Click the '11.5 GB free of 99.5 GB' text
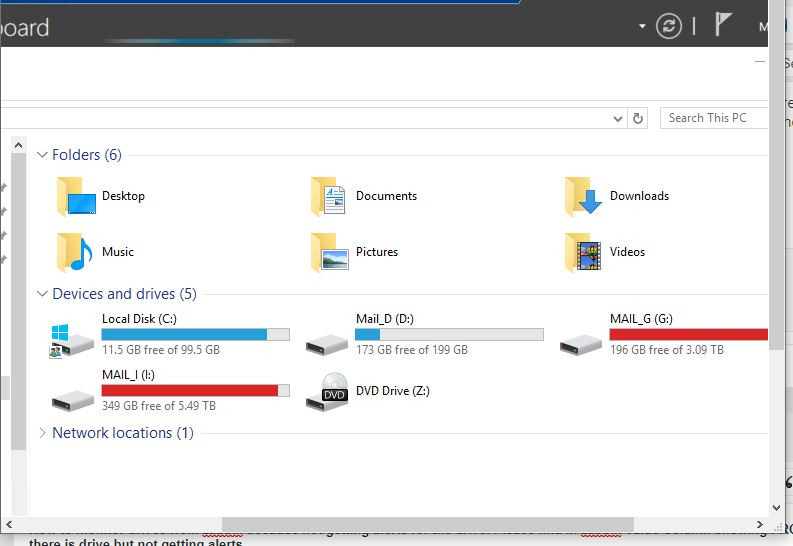The image size is (793, 546). click(x=161, y=350)
